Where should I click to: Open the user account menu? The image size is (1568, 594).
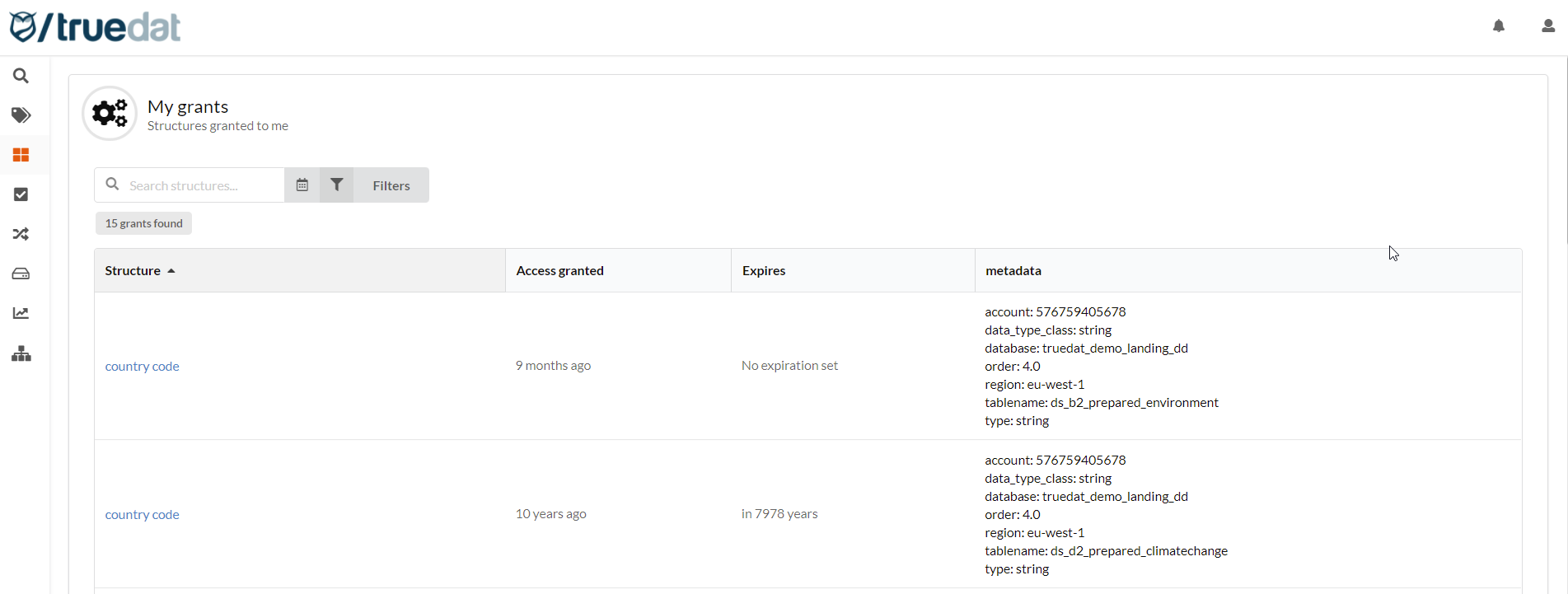pos(1547,26)
